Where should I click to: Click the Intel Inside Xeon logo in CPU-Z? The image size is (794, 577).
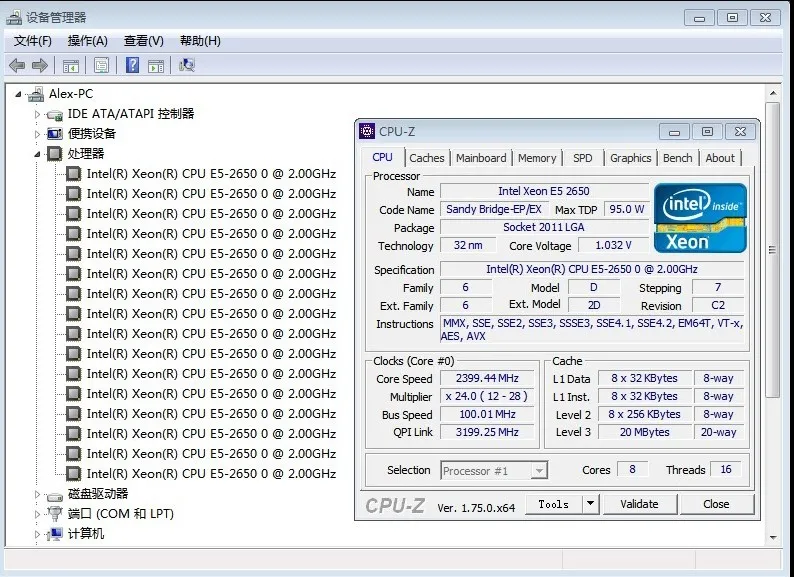point(700,218)
